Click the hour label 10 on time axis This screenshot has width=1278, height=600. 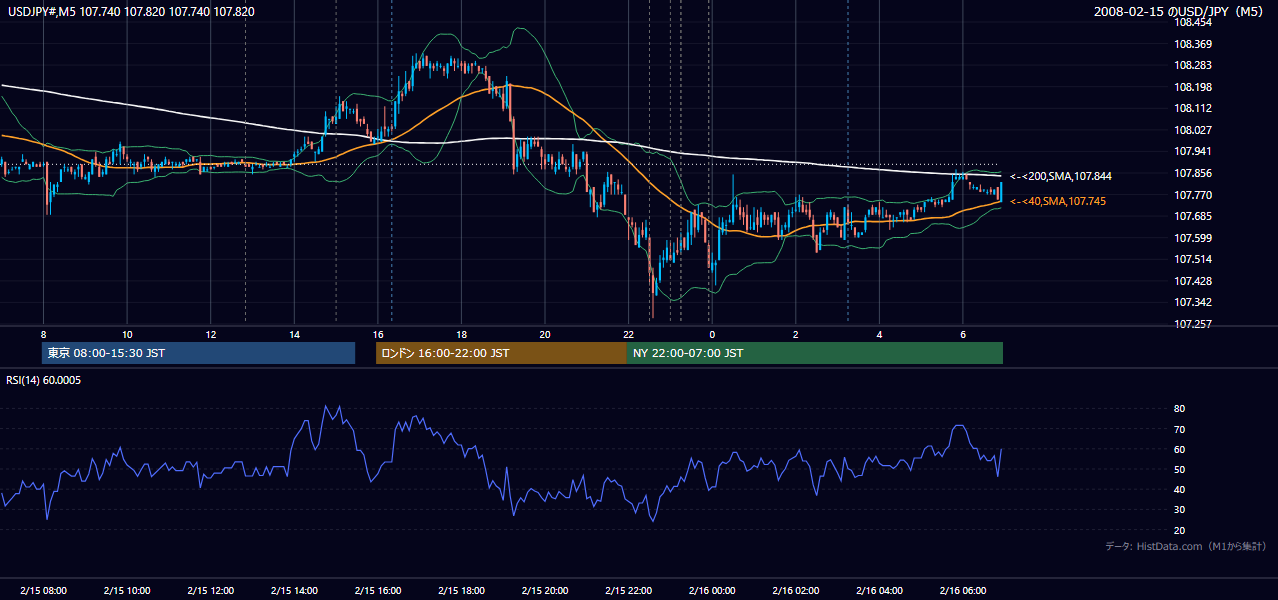pos(127,334)
